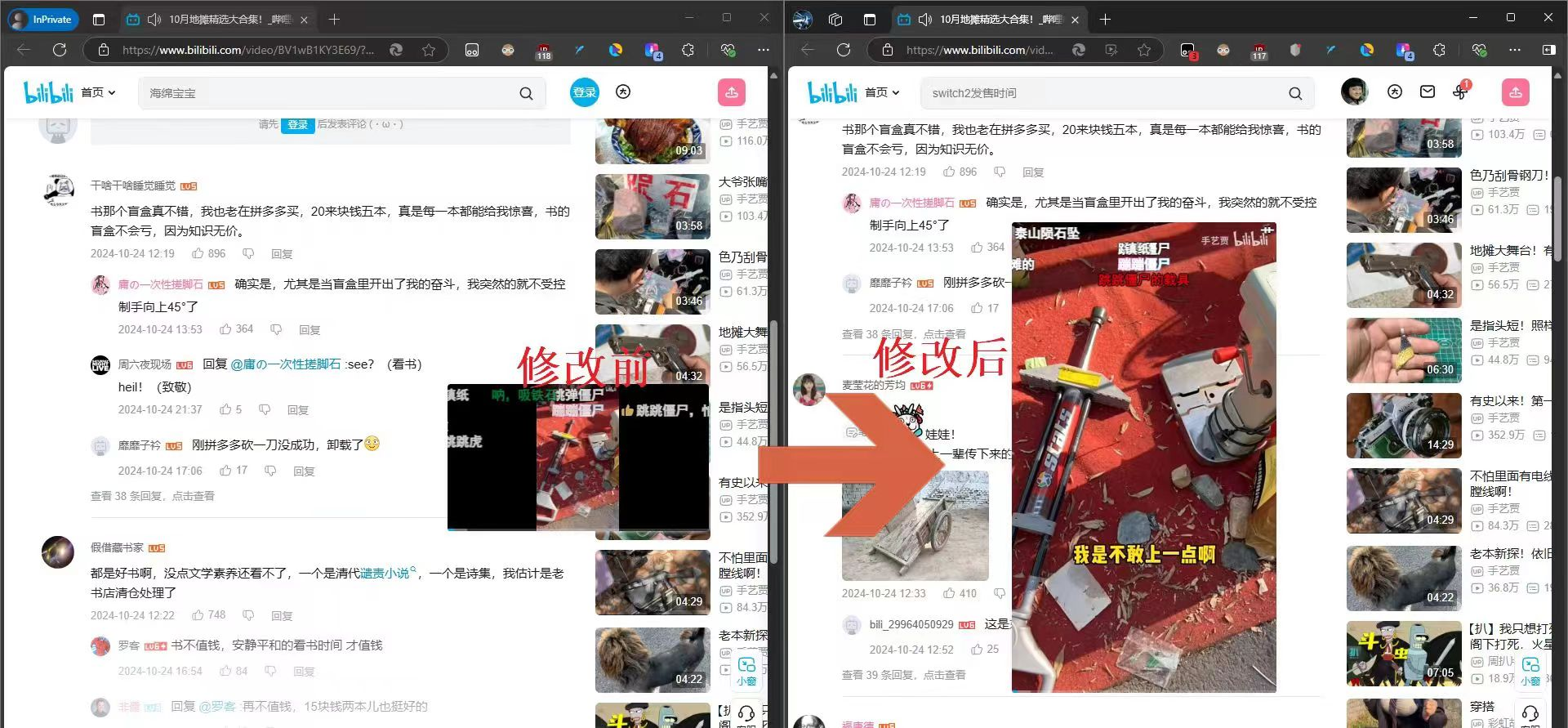This screenshot has height=728, width=1568.
Task: Click pink upload button in right window
Action: (x=1516, y=92)
